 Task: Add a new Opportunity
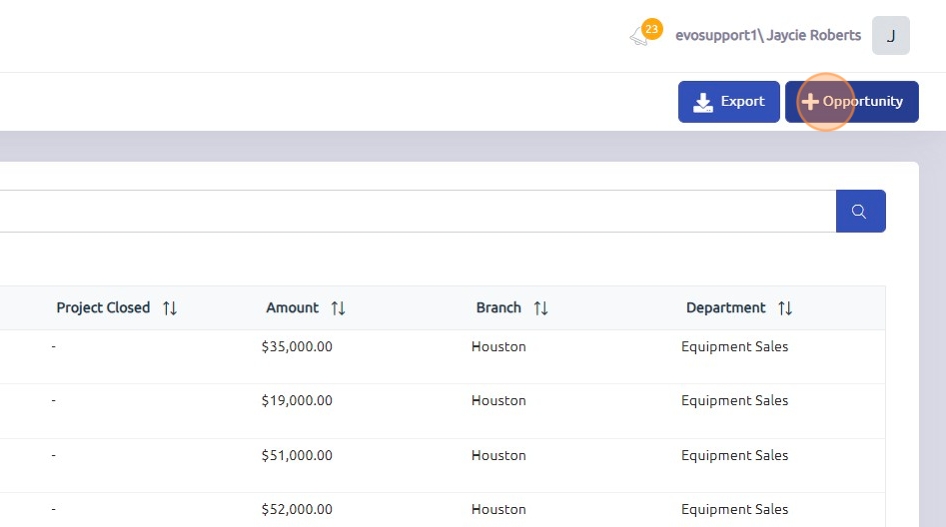coord(852,102)
